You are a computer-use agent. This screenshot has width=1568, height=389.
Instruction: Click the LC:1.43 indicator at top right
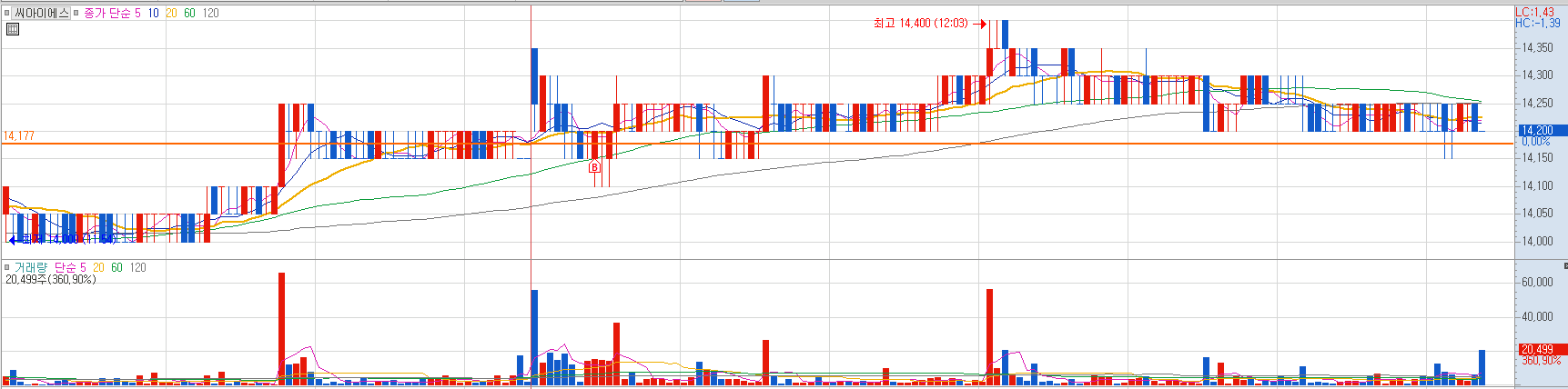pyautogui.click(x=1534, y=12)
